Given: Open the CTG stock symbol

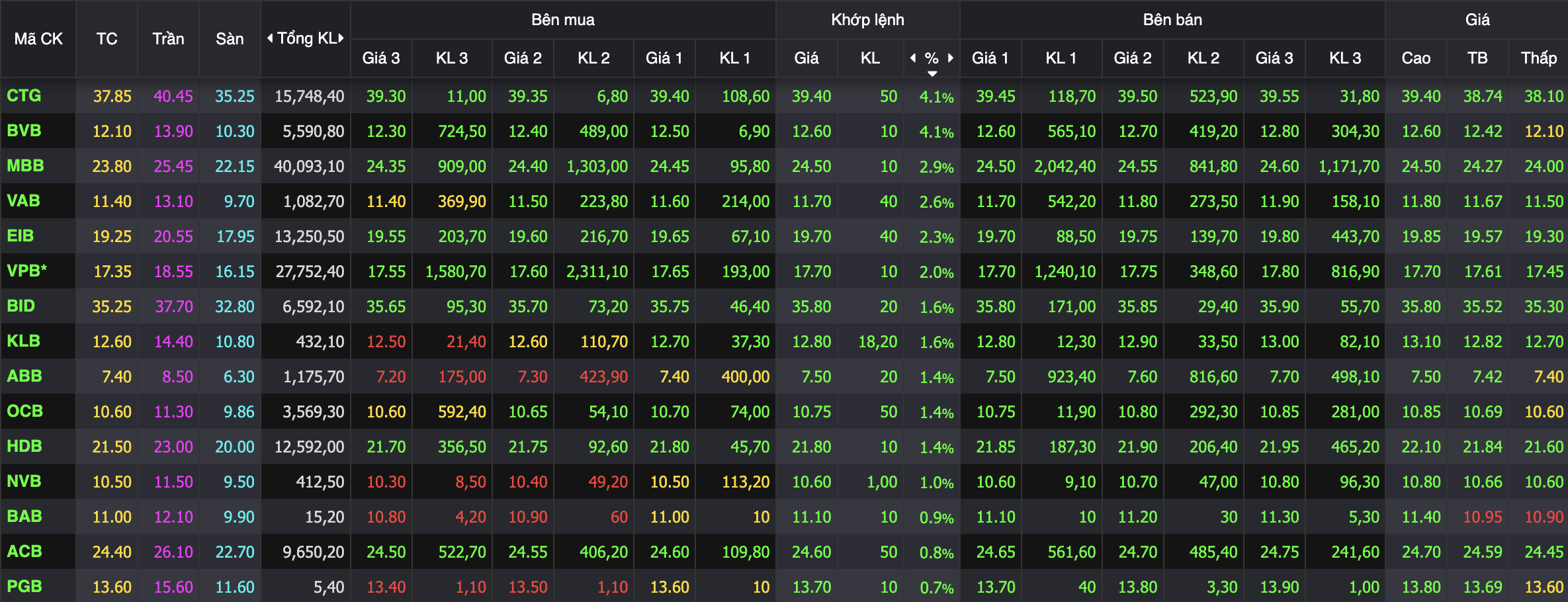Looking at the screenshot, I should coord(24,96).
